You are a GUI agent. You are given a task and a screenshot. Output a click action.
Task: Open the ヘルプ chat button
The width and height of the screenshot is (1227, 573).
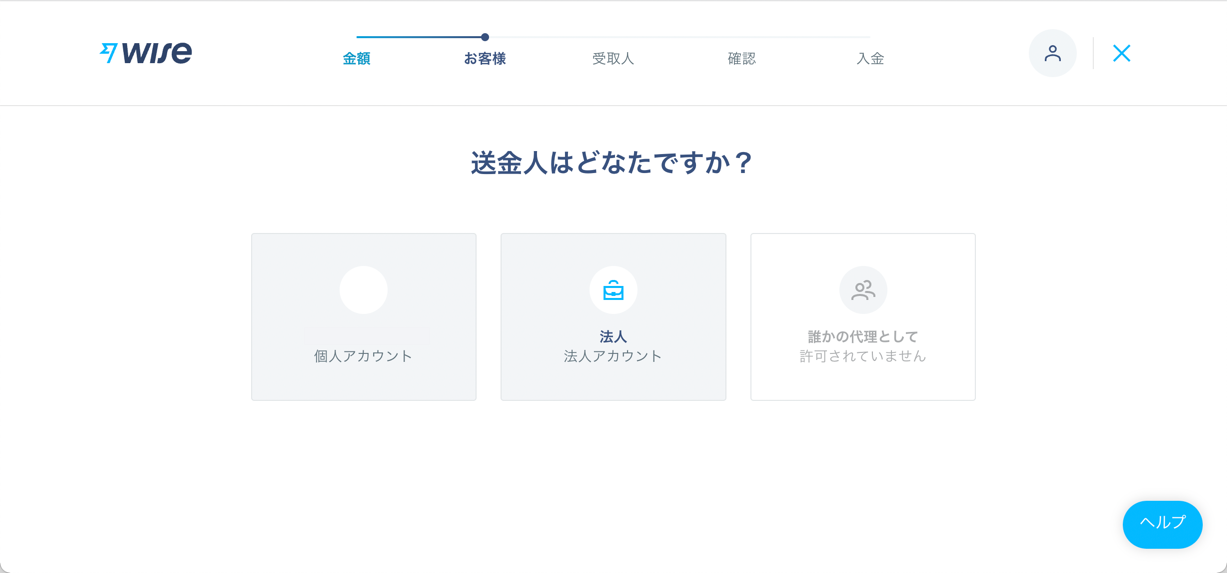1162,523
